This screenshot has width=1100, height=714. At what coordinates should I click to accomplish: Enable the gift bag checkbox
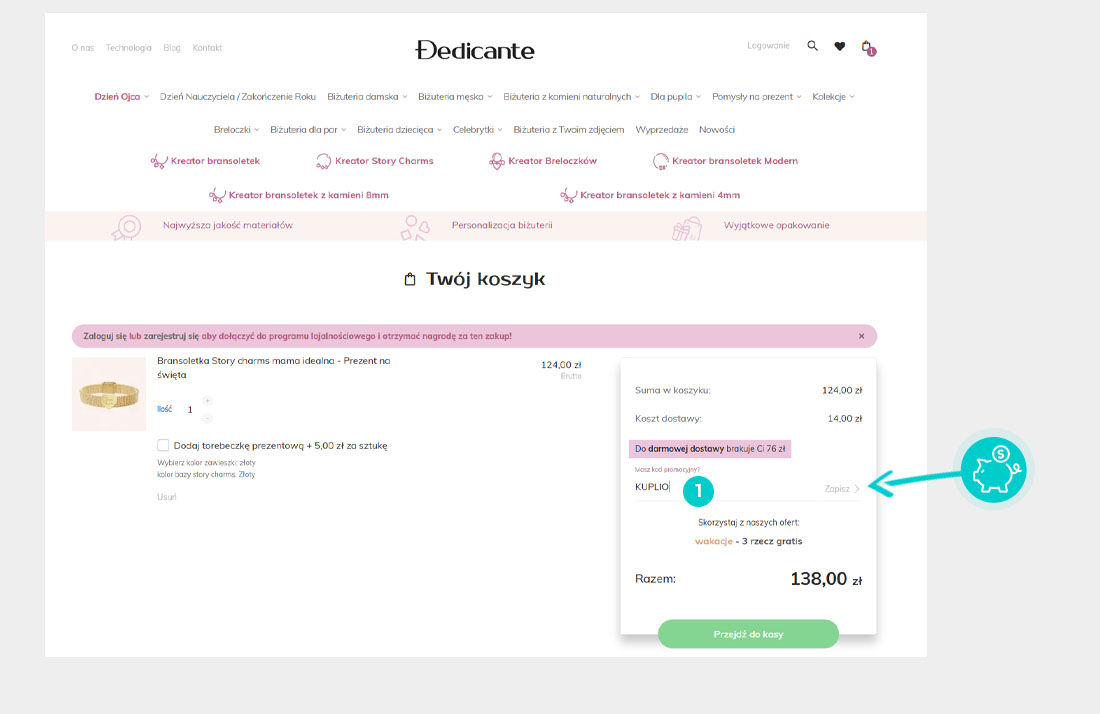163,445
